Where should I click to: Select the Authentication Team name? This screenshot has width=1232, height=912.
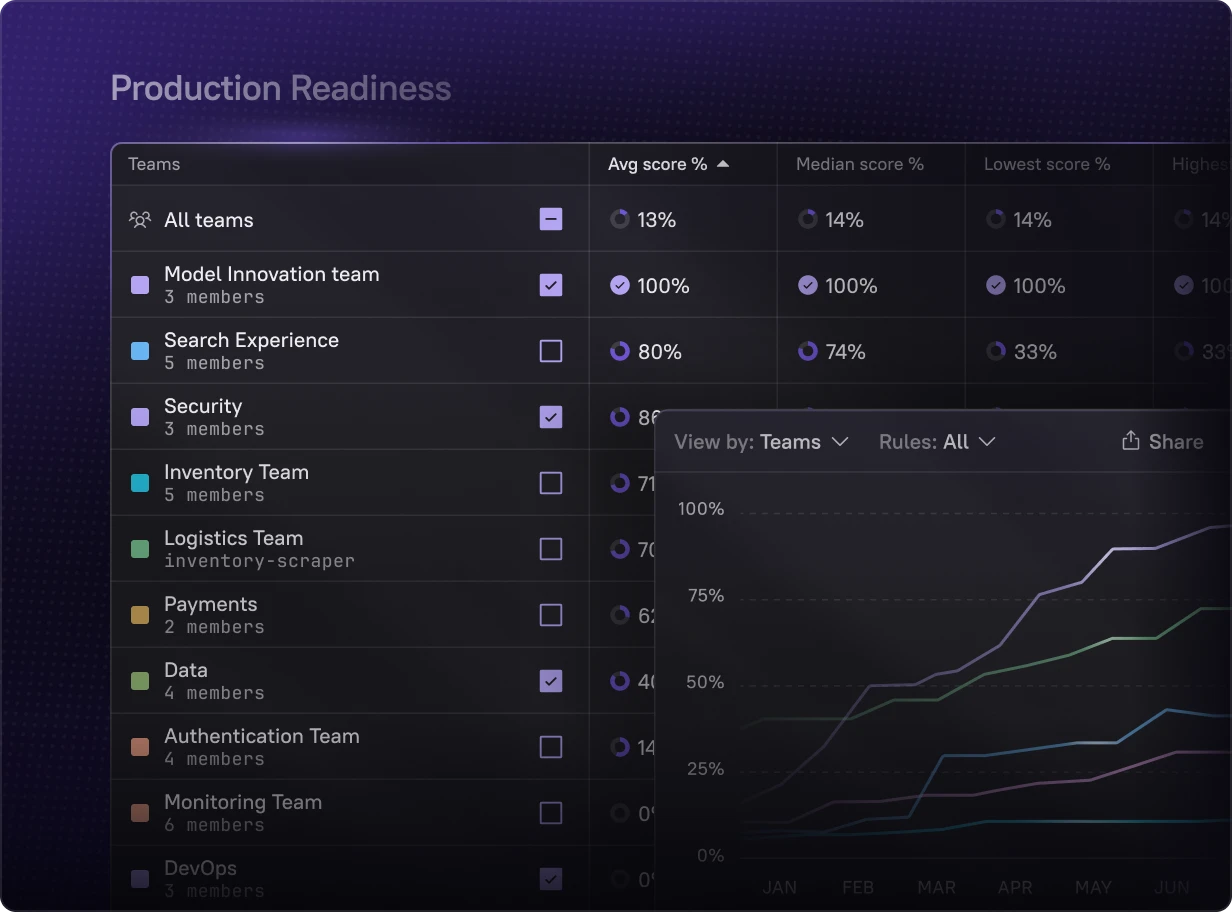coord(261,737)
